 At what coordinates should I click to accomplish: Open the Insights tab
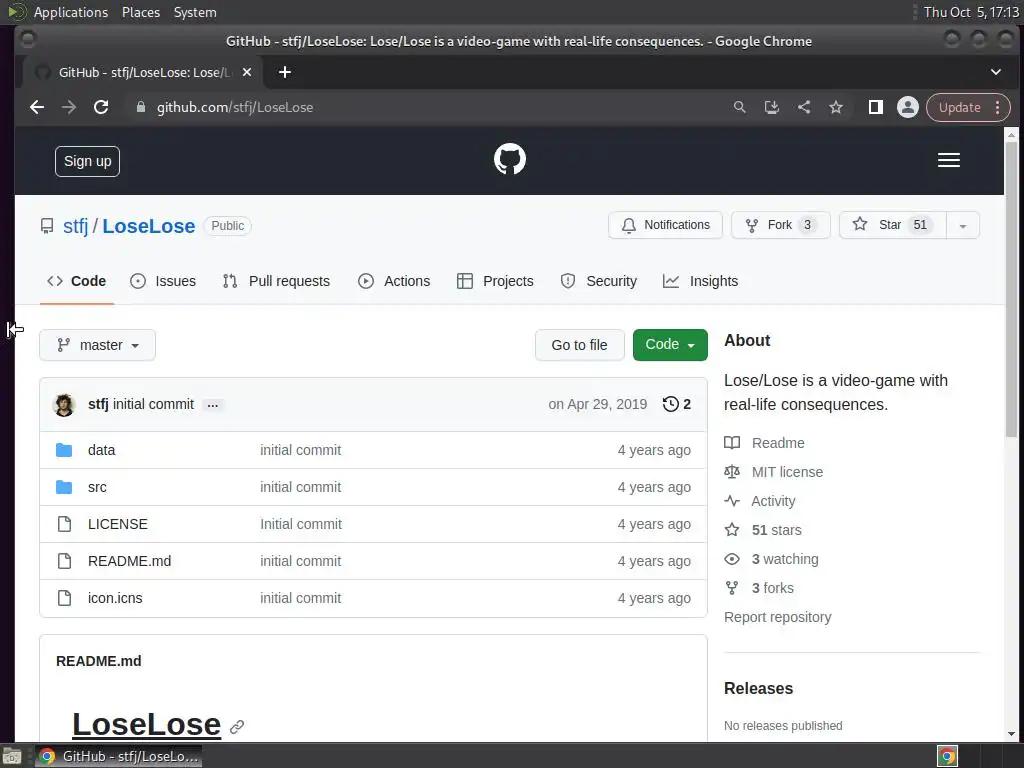[x=700, y=281]
